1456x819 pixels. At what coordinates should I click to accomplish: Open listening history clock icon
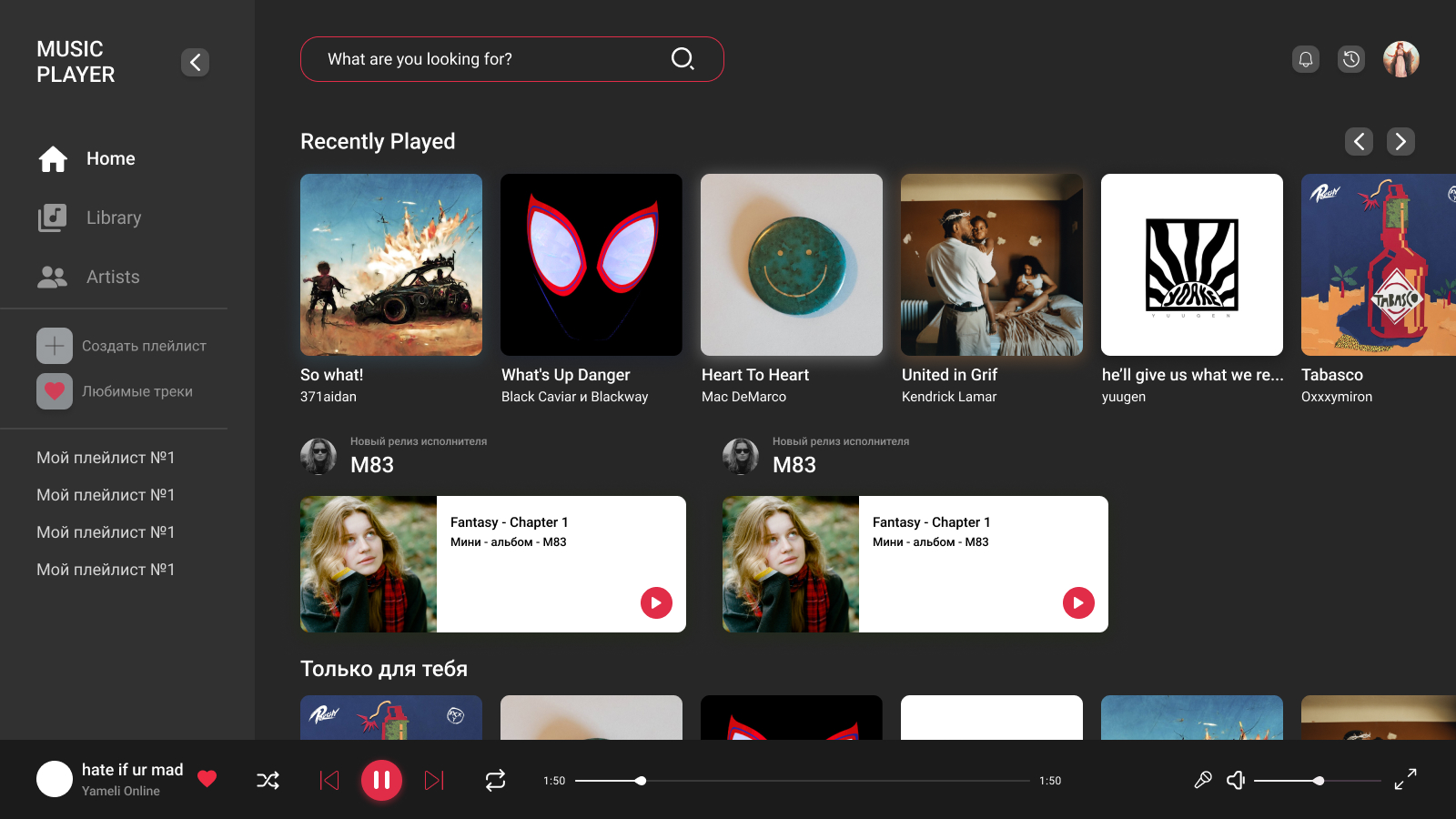point(1351,59)
